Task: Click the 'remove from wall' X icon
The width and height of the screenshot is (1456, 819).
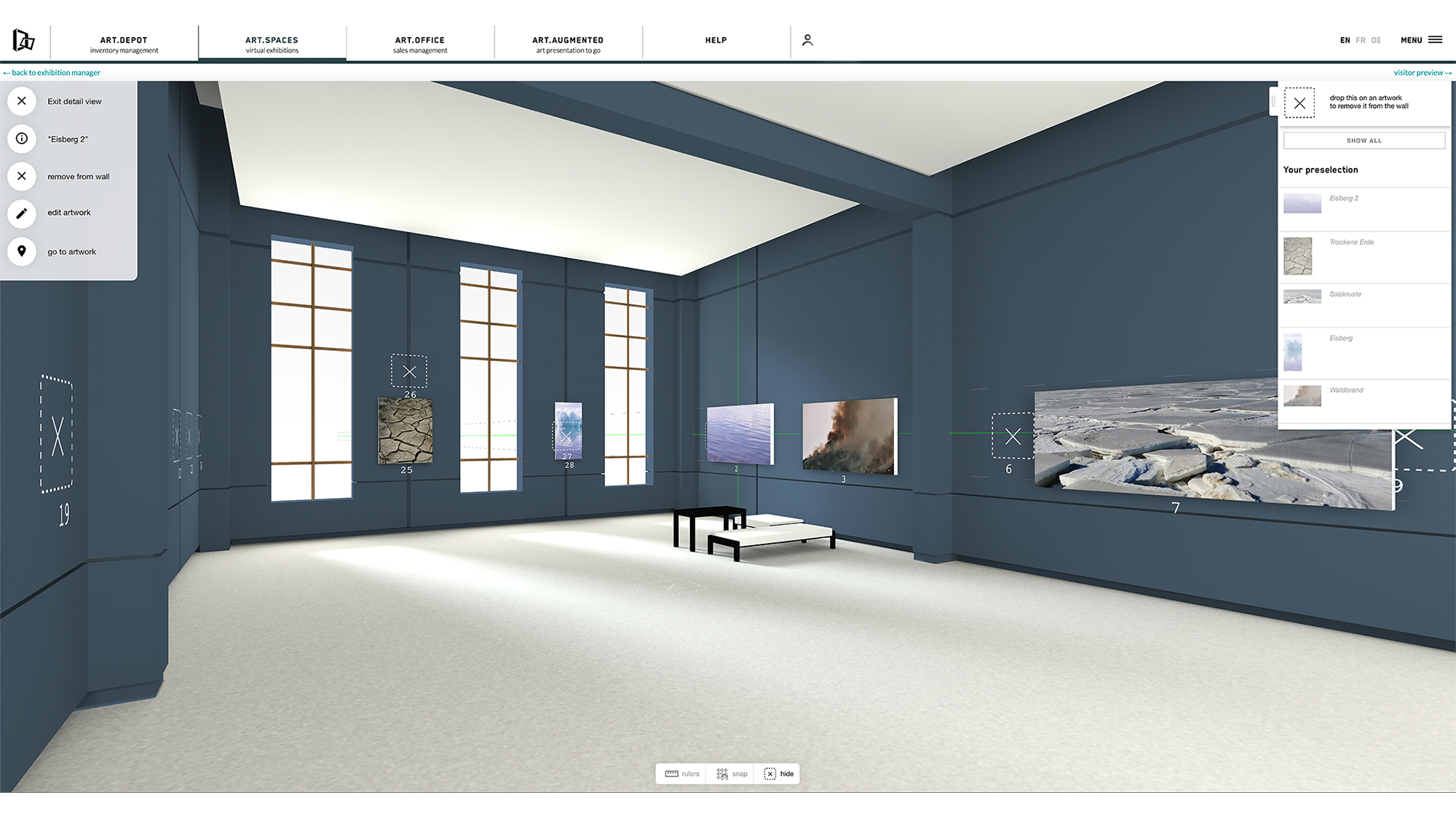Action: [22, 176]
